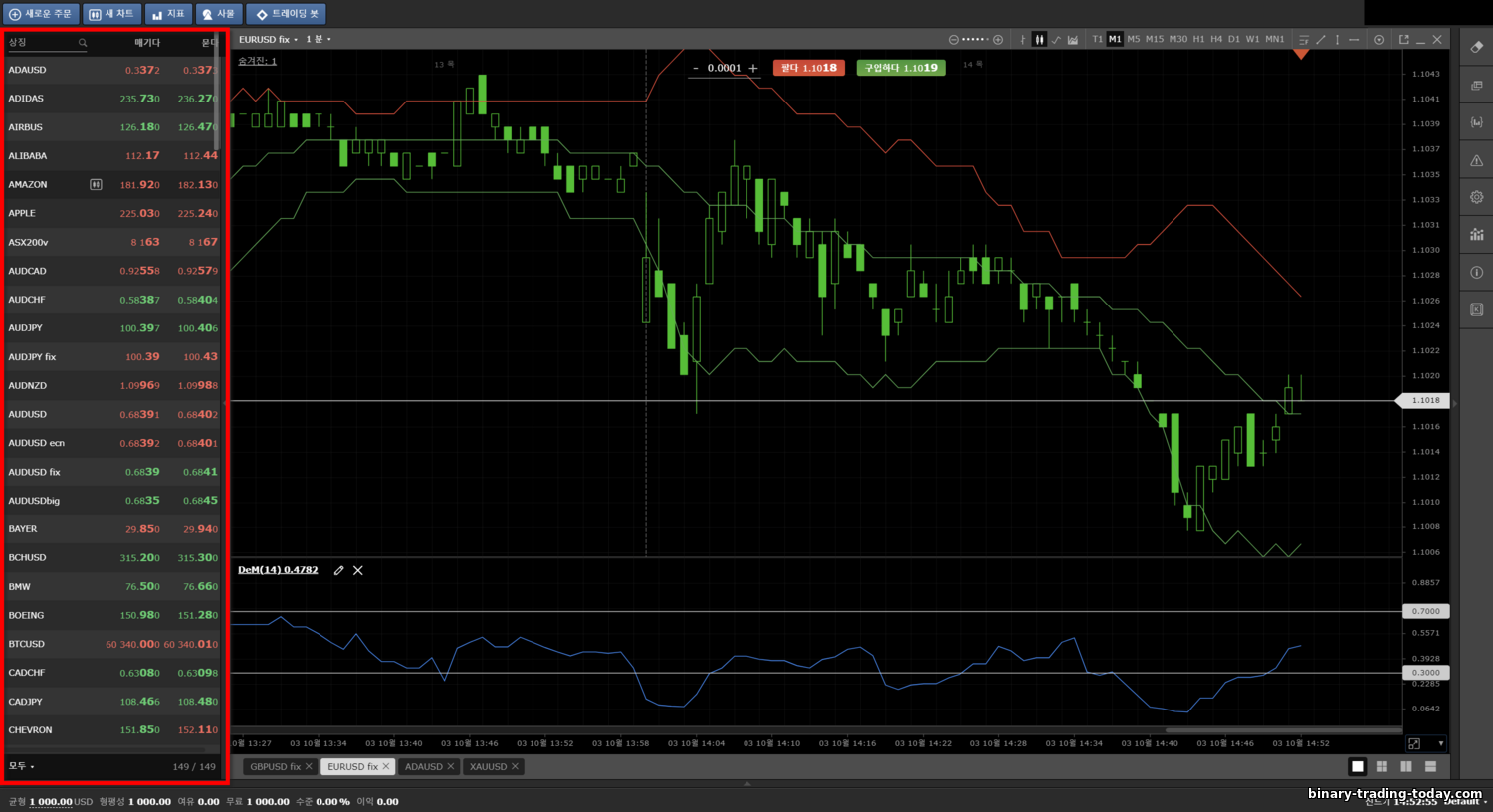Viewport: 1493px width, 812px height.
Task: Switch to two vertical columns layout
Action: pos(1406,766)
